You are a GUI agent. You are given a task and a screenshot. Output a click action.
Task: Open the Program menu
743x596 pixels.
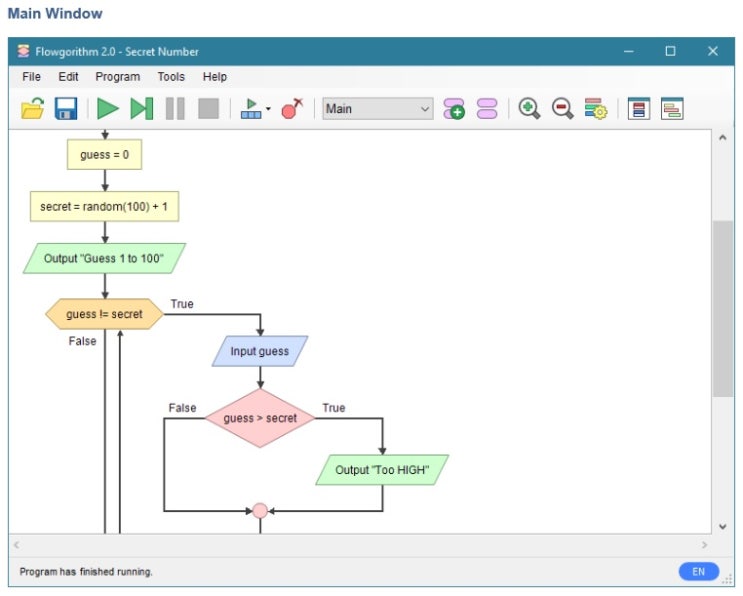tap(118, 77)
